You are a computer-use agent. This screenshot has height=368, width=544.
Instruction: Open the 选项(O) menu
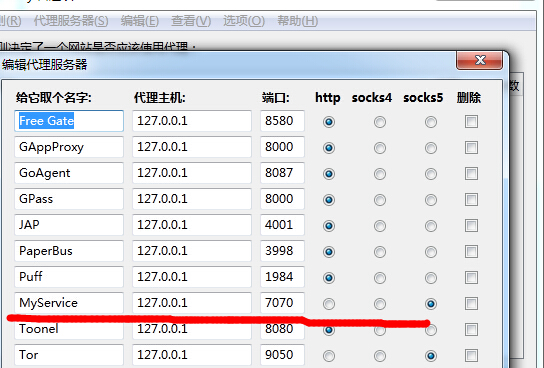[244, 21]
